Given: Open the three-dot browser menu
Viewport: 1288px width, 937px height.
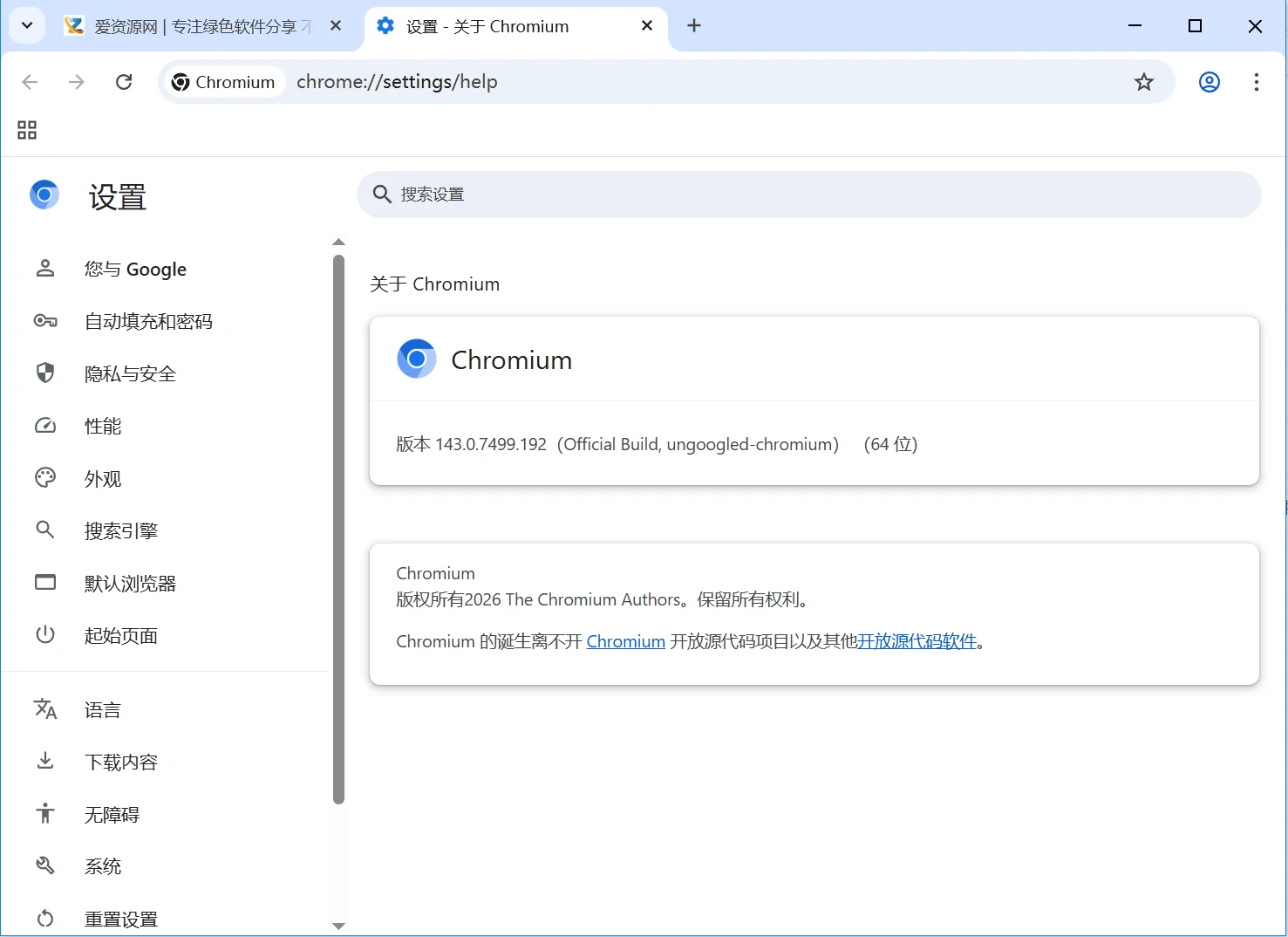Looking at the screenshot, I should click(x=1256, y=82).
